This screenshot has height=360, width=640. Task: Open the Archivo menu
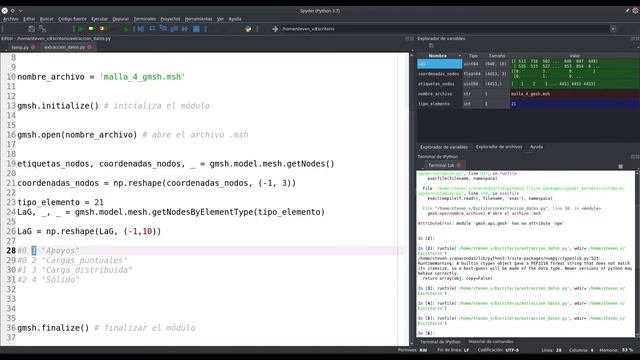pos(11,19)
